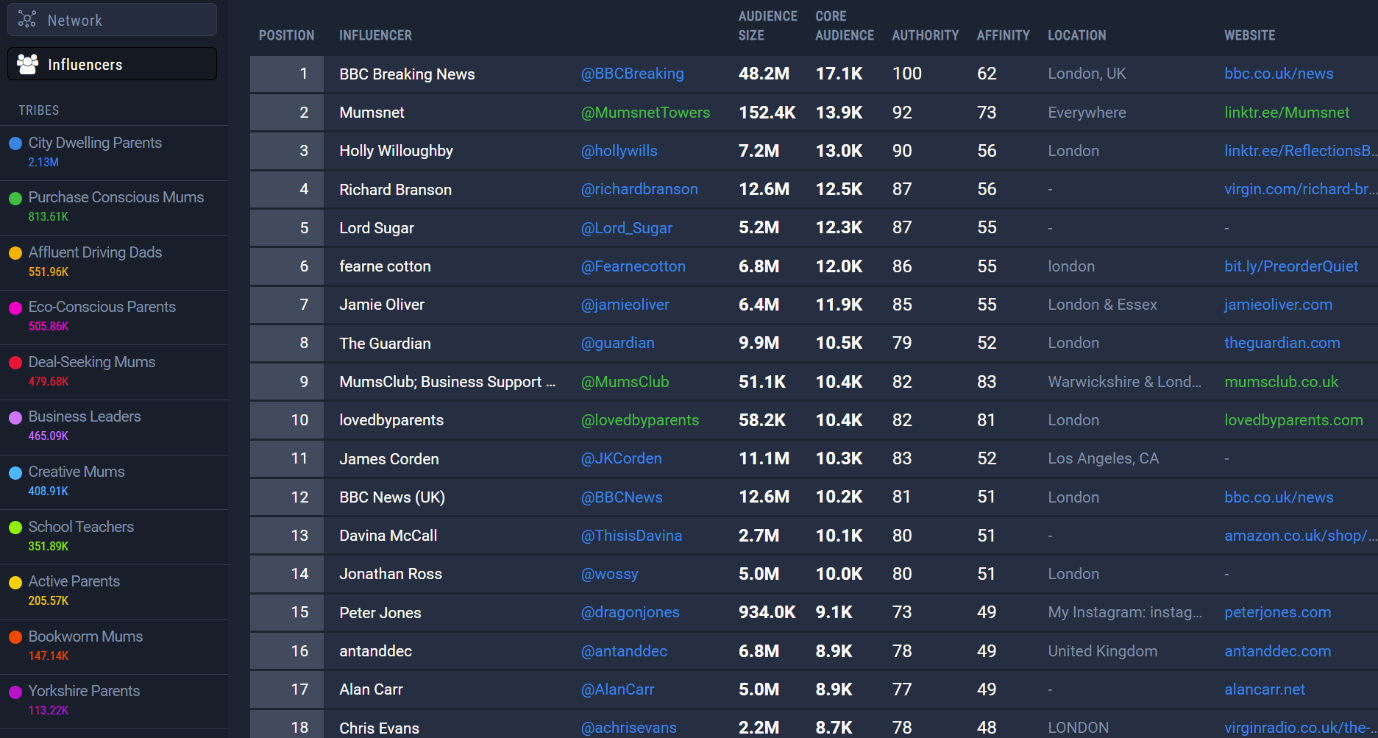The height and width of the screenshot is (738, 1378).
Task: Visit the mumsclub.co.uk website link
Action: click(x=1281, y=382)
